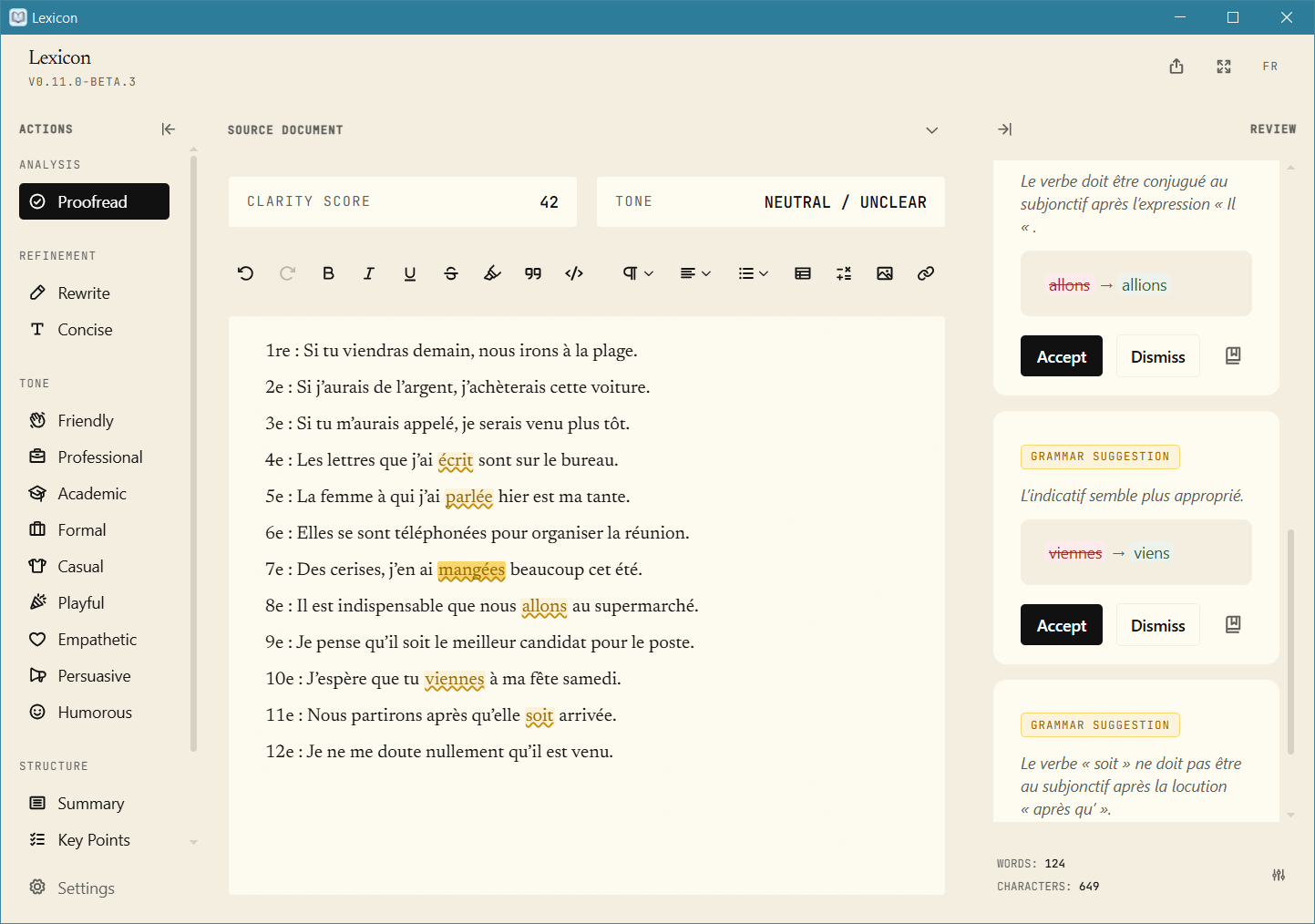
Task: Click the flagged word allons in document
Action: 544,606
